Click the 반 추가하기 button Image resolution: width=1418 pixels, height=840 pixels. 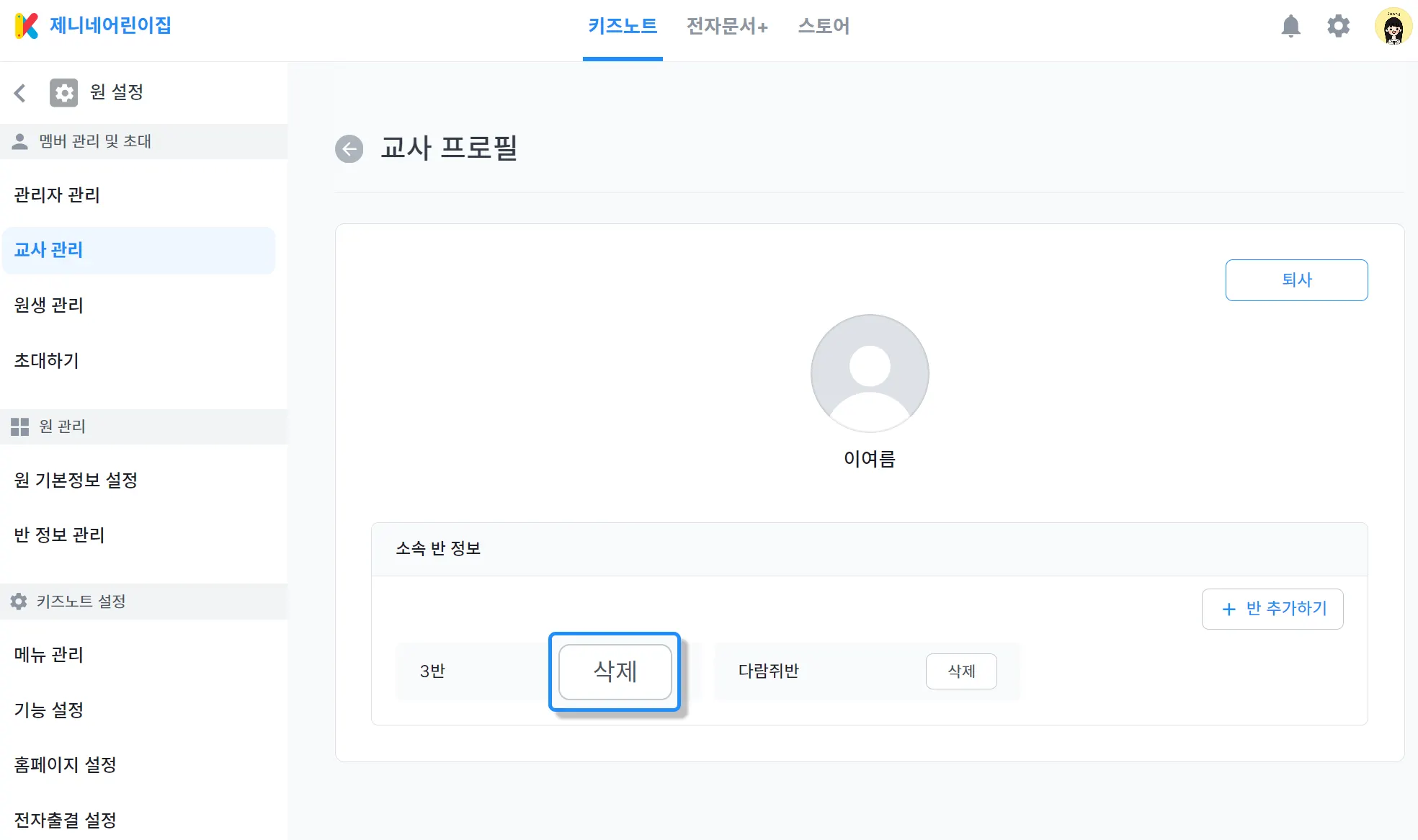click(x=1272, y=609)
